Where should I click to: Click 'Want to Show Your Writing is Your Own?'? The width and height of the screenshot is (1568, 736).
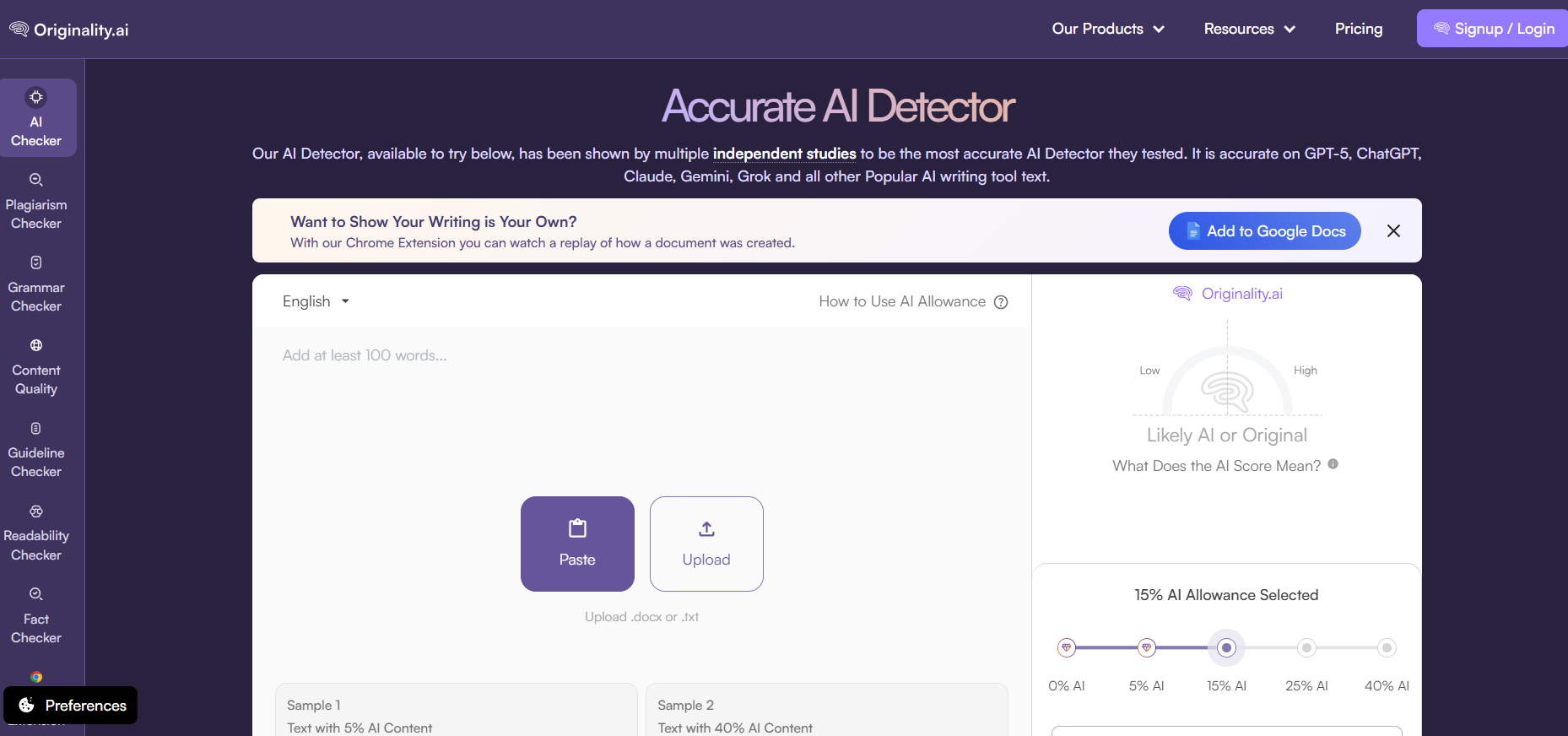click(x=434, y=222)
